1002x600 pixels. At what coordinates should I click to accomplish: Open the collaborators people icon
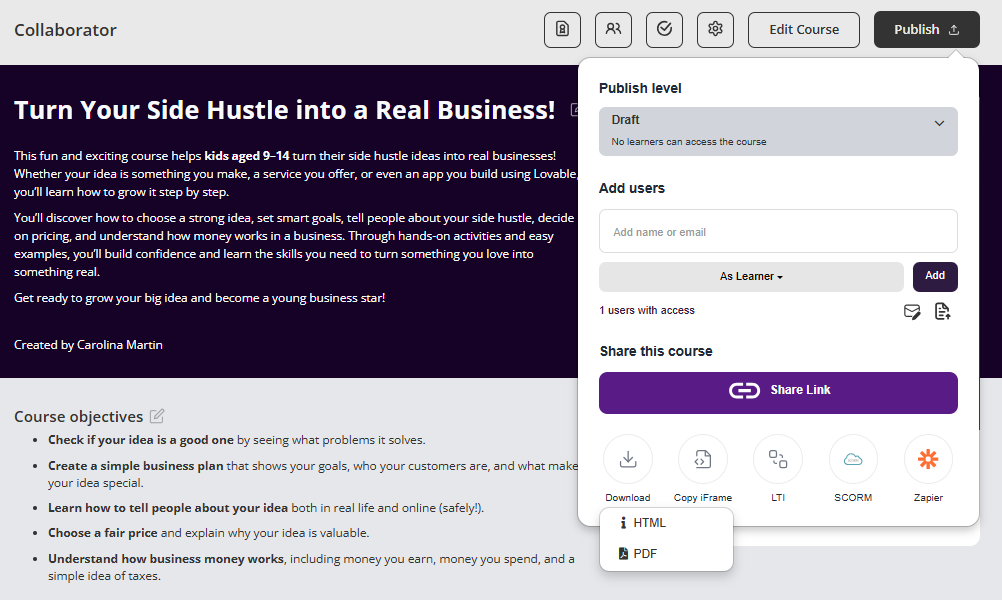tap(613, 30)
